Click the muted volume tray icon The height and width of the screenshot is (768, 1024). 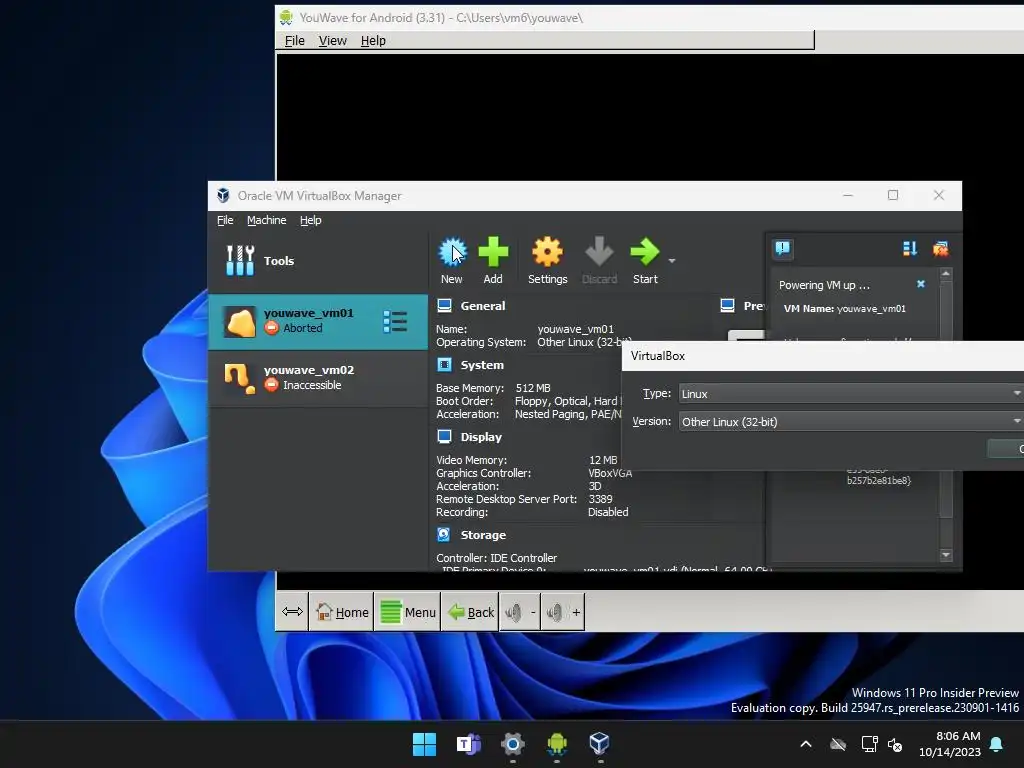click(x=895, y=744)
